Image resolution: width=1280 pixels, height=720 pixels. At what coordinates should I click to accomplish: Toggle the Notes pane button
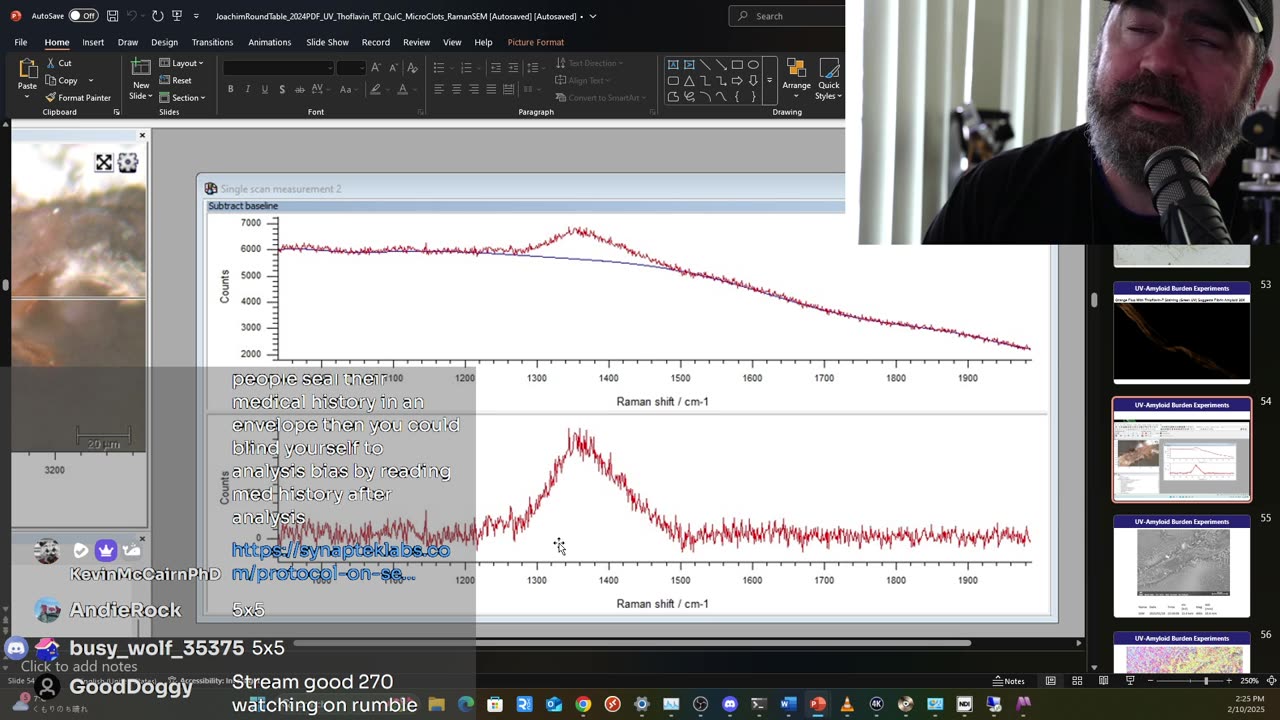point(1008,681)
